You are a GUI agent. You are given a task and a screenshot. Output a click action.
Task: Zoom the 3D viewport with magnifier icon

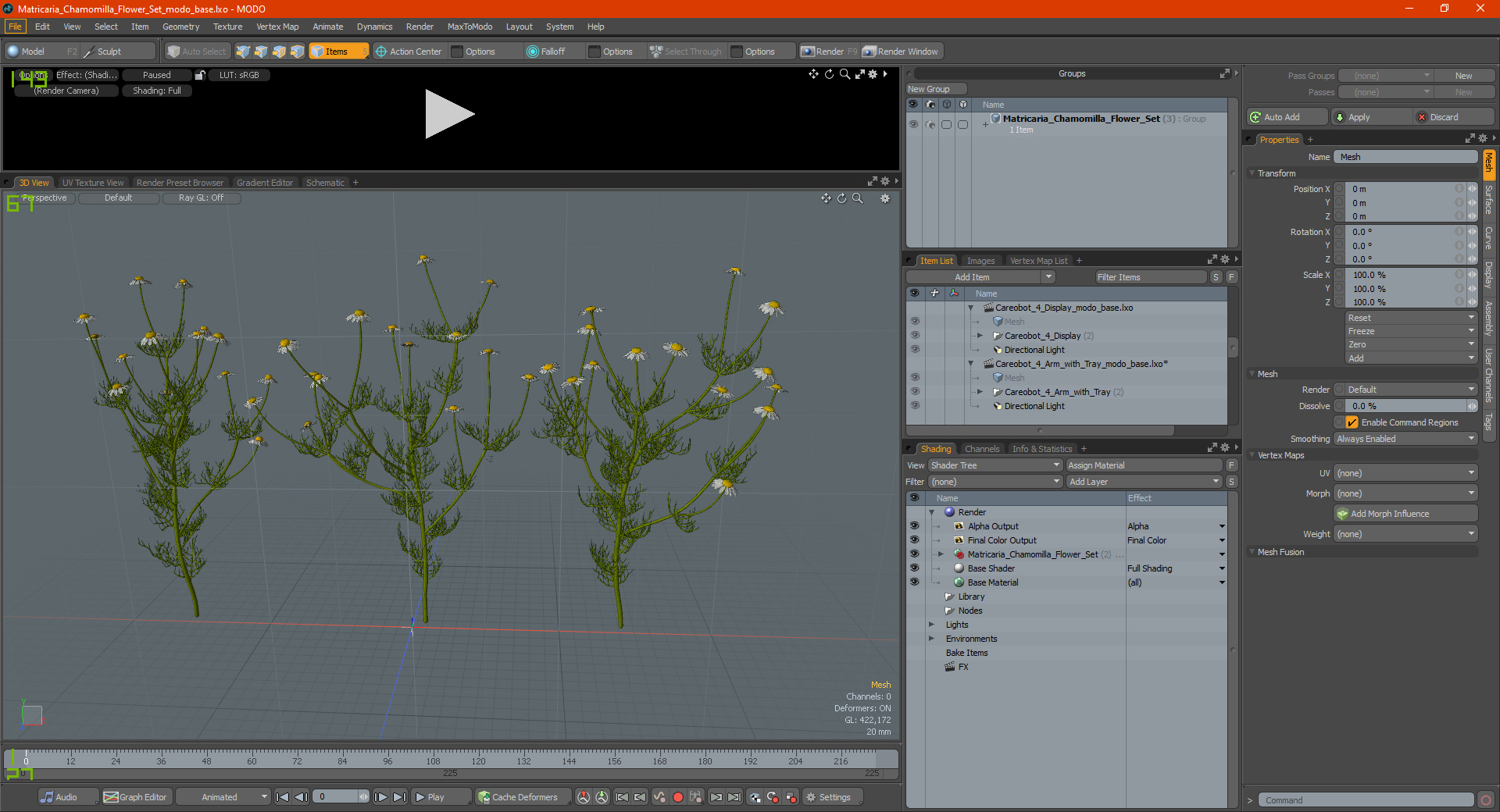858,198
